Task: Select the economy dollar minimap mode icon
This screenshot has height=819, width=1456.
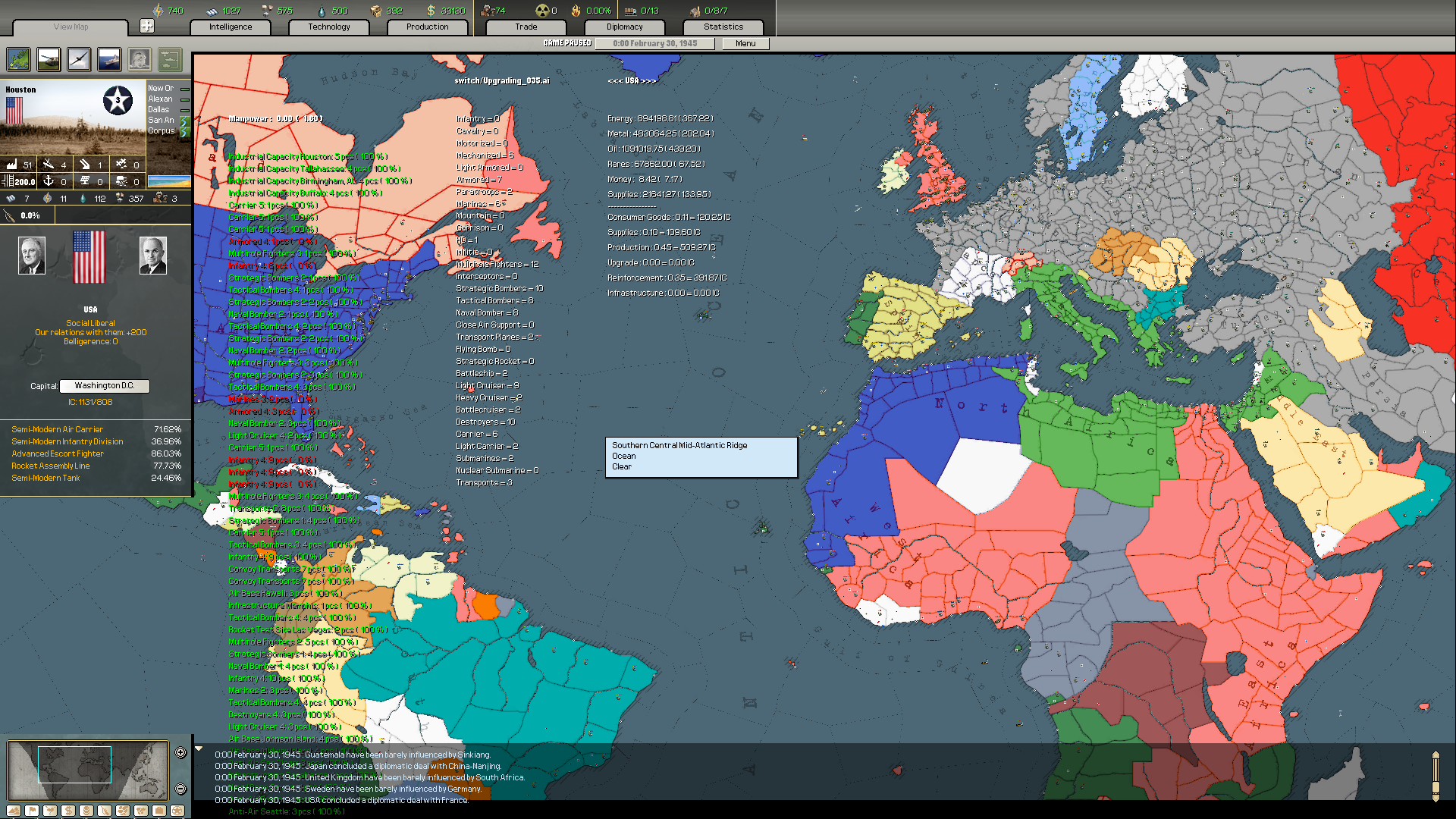Action: click(68, 810)
